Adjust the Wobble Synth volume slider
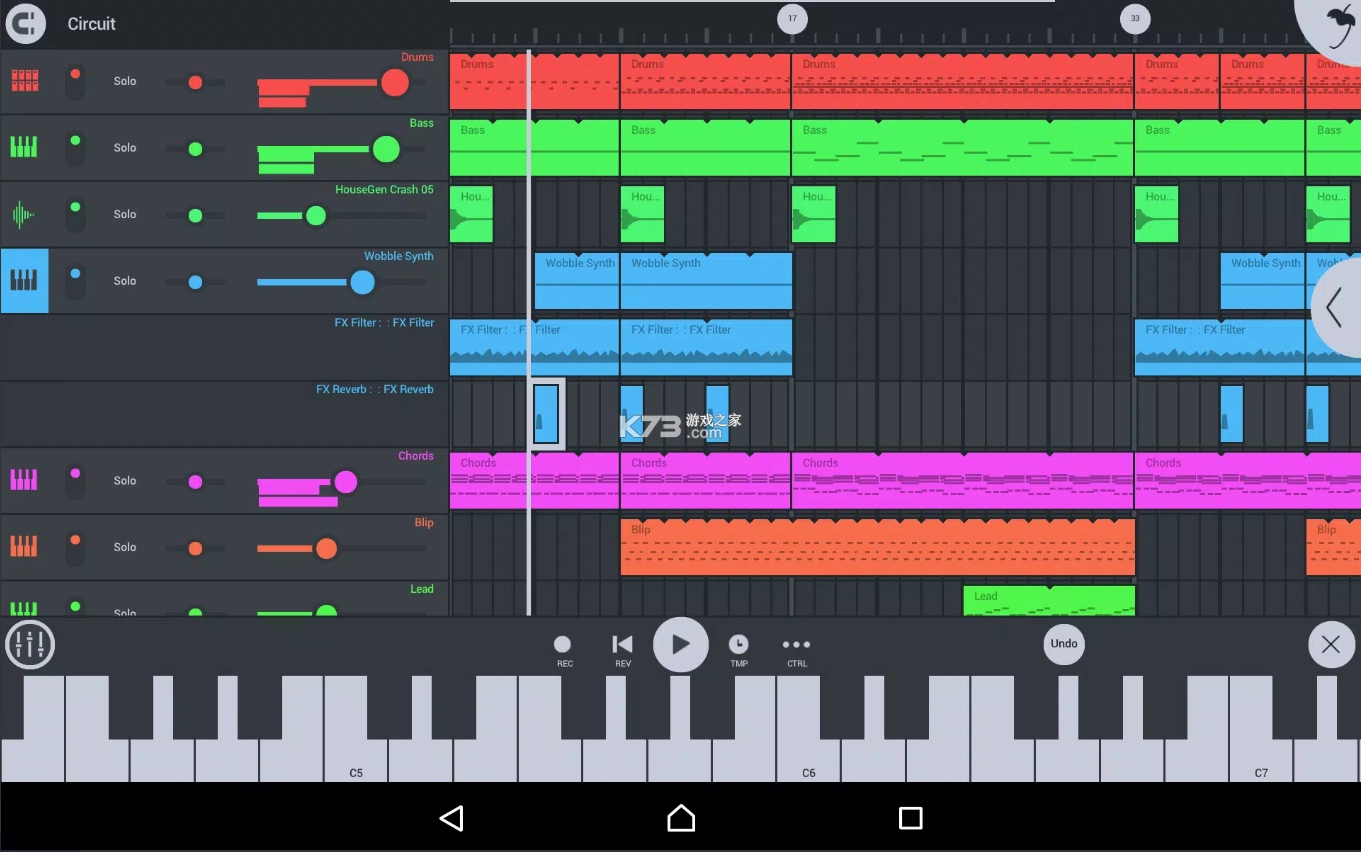 (362, 283)
